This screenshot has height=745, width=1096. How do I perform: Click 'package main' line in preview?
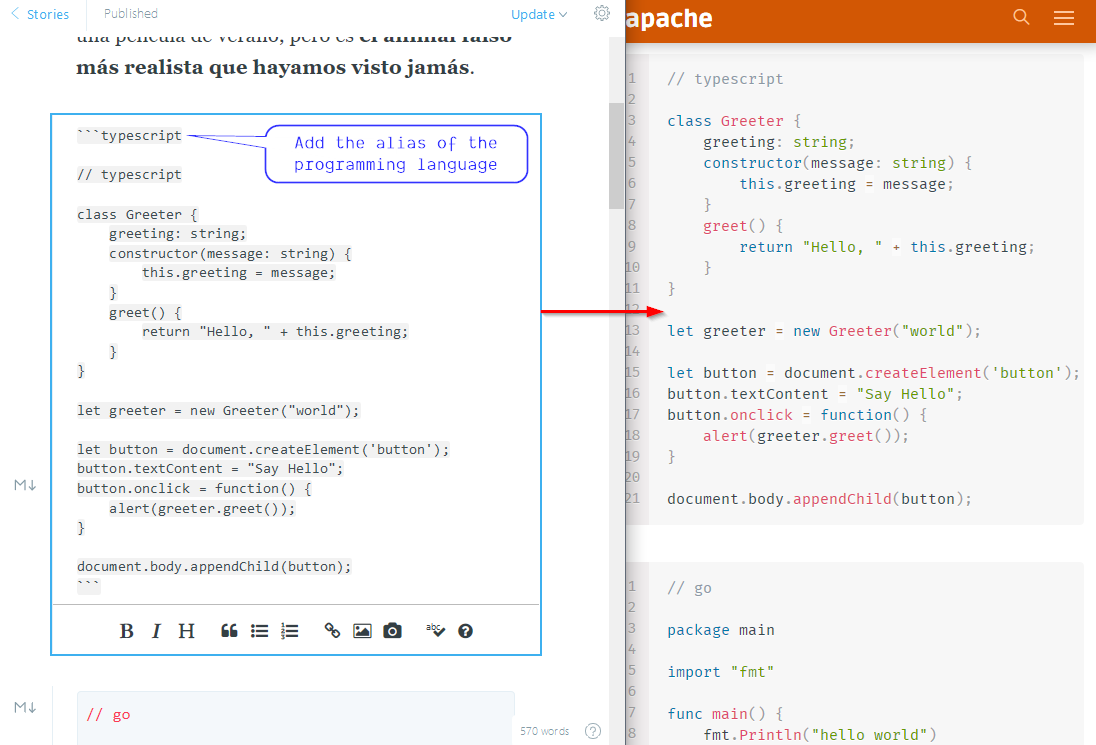click(x=721, y=630)
